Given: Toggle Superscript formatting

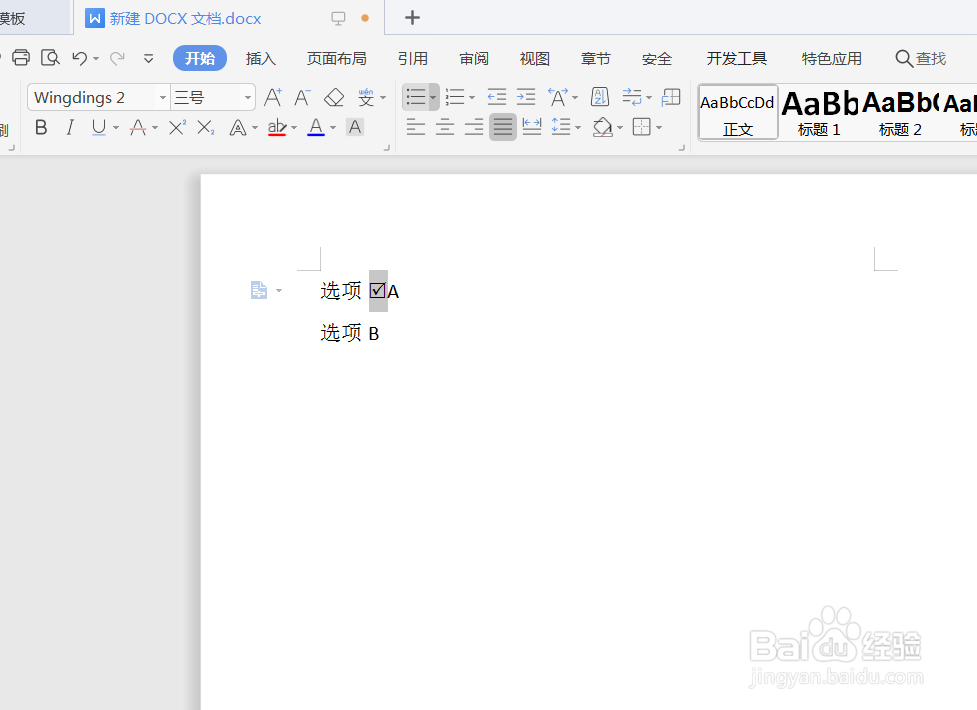Looking at the screenshot, I should [177, 128].
